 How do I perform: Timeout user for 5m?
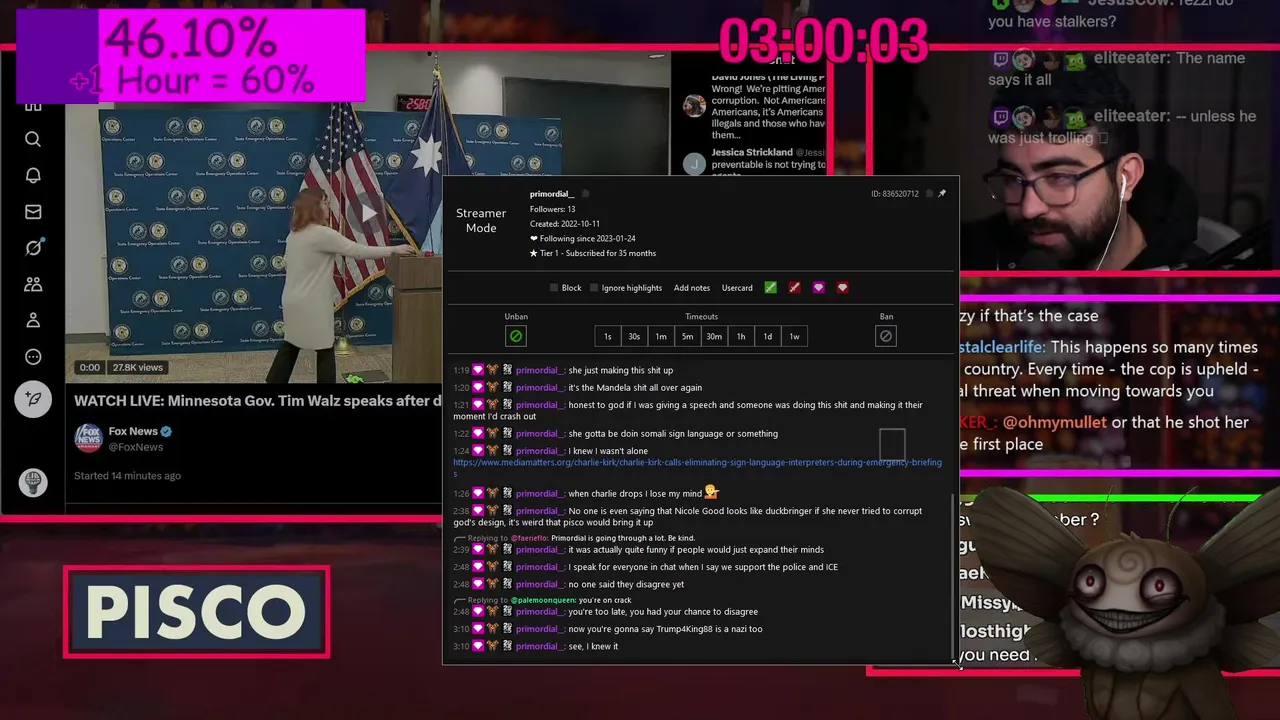[687, 336]
